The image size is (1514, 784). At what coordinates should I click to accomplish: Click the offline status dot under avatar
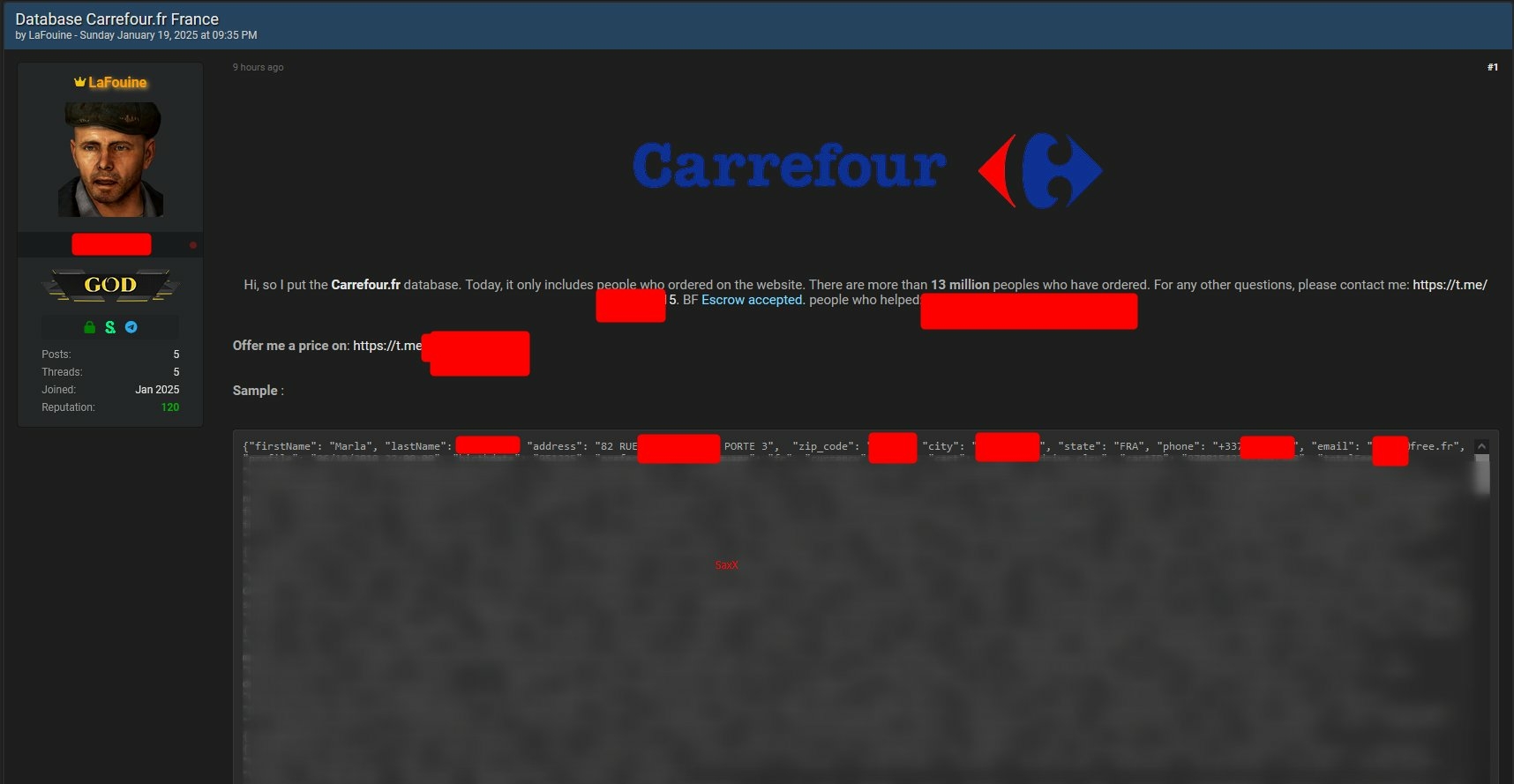pyautogui.click(x=193, y=245)
